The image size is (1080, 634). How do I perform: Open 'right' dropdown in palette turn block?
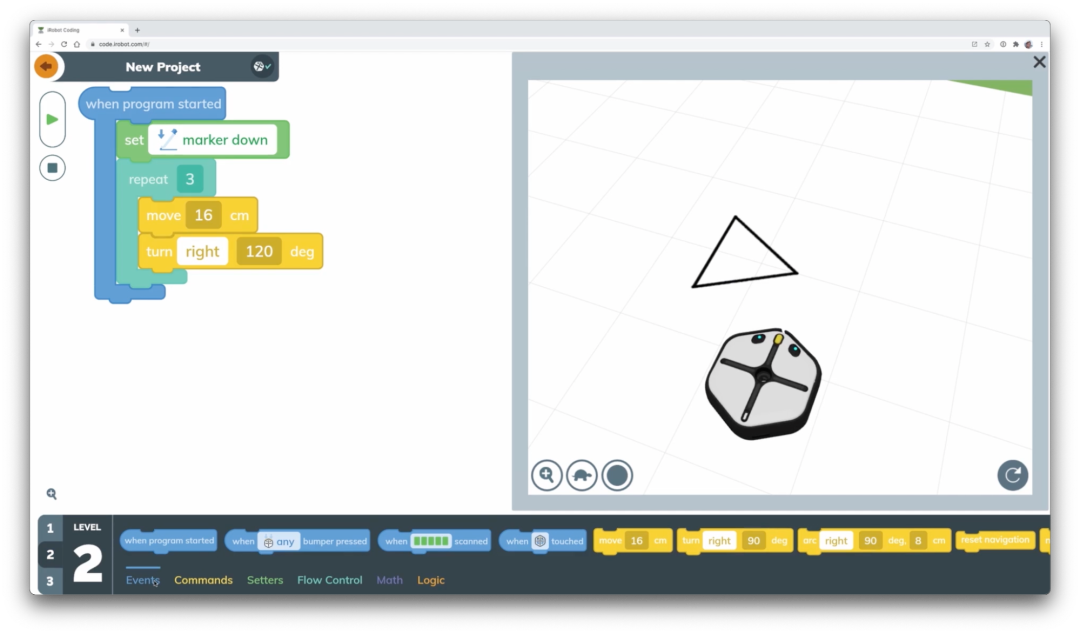pyautogui.click(x=719, y=541)
